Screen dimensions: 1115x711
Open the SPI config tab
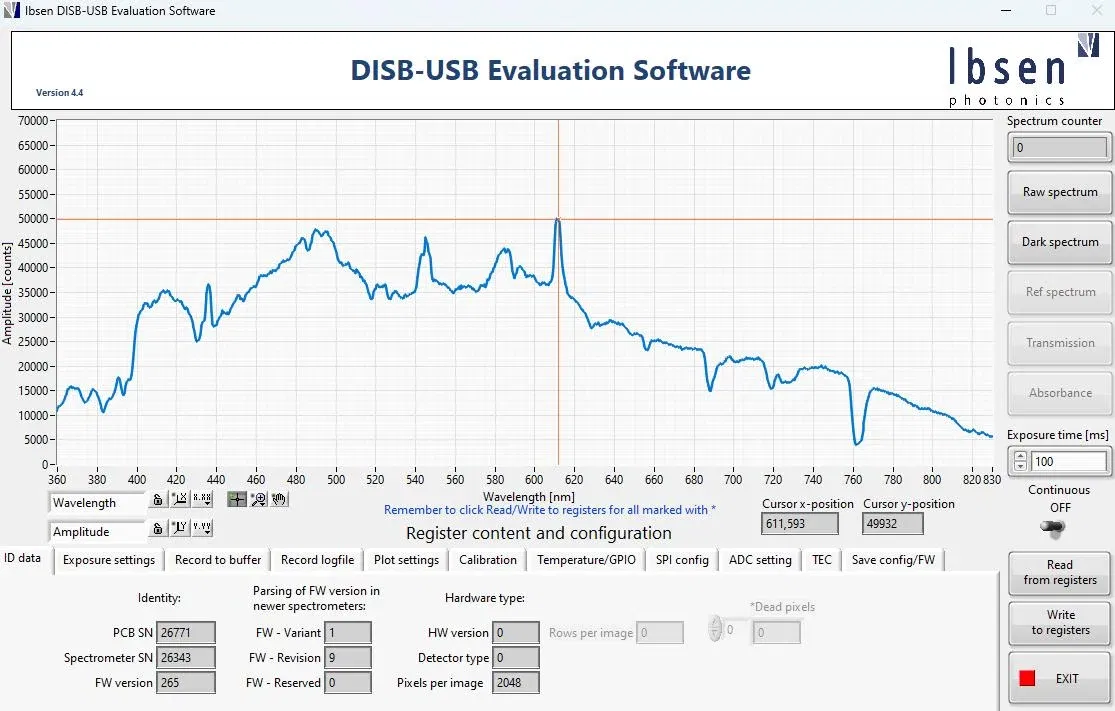(x=682, y=560)
